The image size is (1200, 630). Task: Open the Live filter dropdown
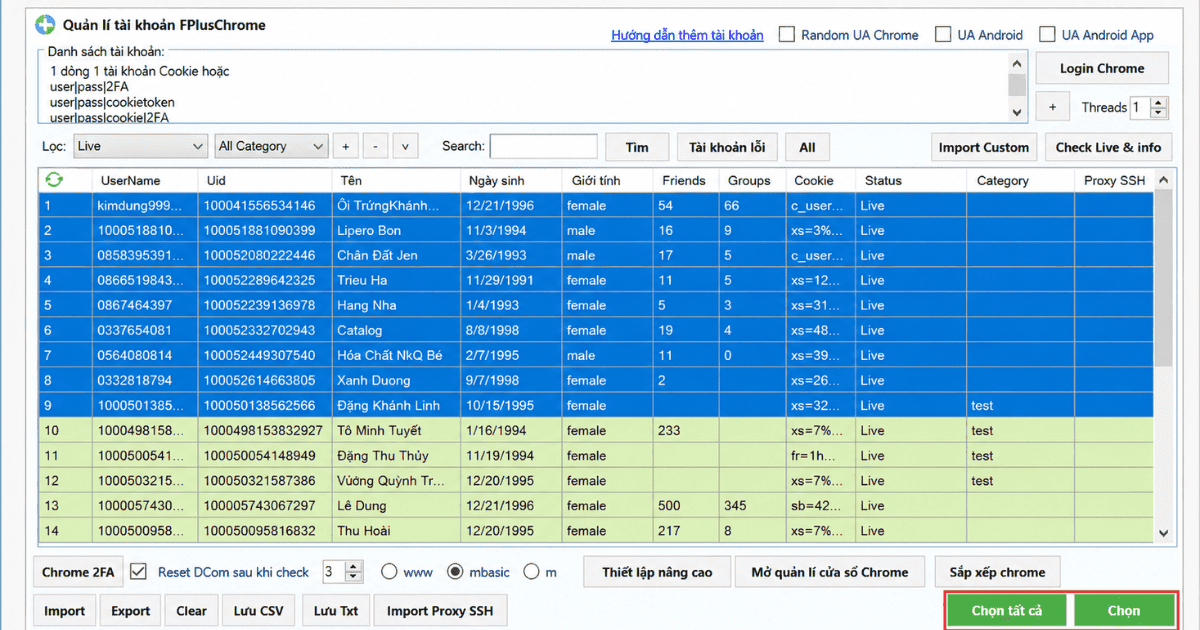tap(141, 146)
